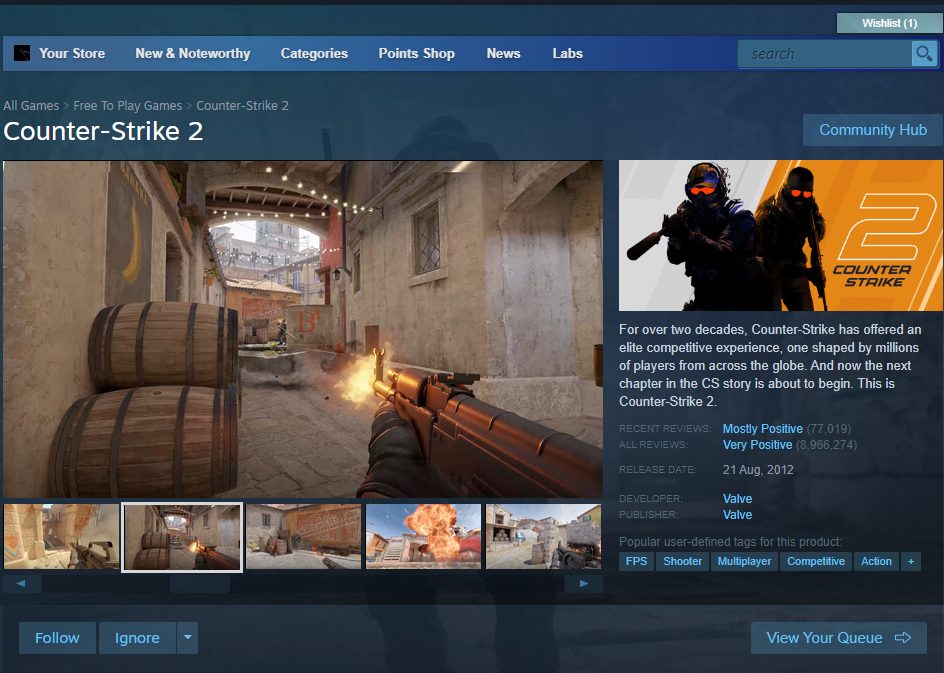Go to the News tab

tap(503, 54)
